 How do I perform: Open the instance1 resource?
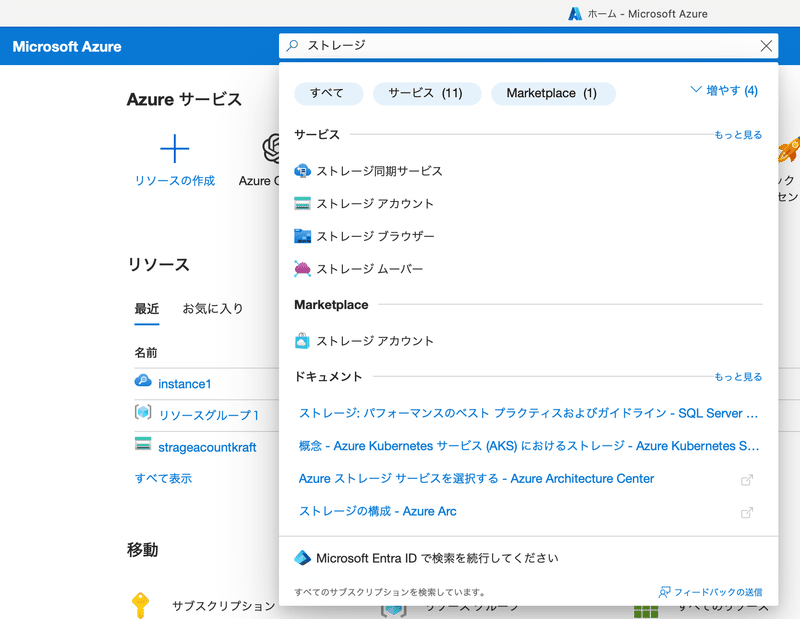coord(185,384)
